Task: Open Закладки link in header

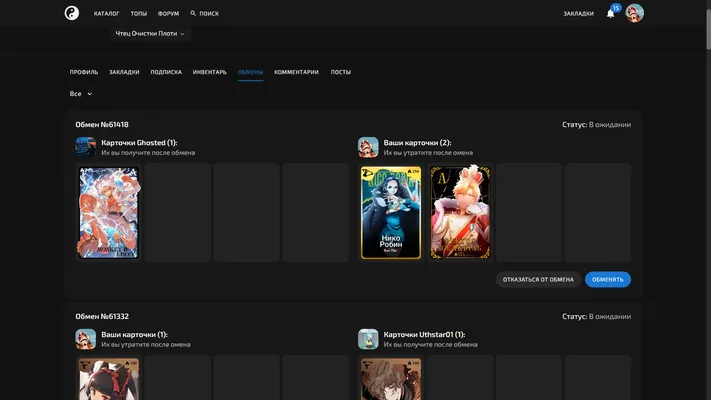Action: 578,14
